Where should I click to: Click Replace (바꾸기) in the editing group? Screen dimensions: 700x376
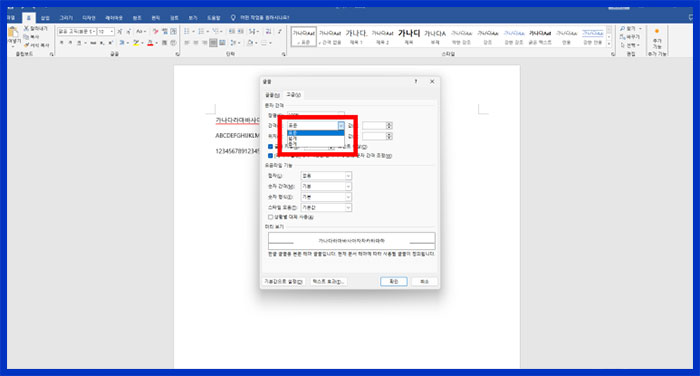(630, 37)
